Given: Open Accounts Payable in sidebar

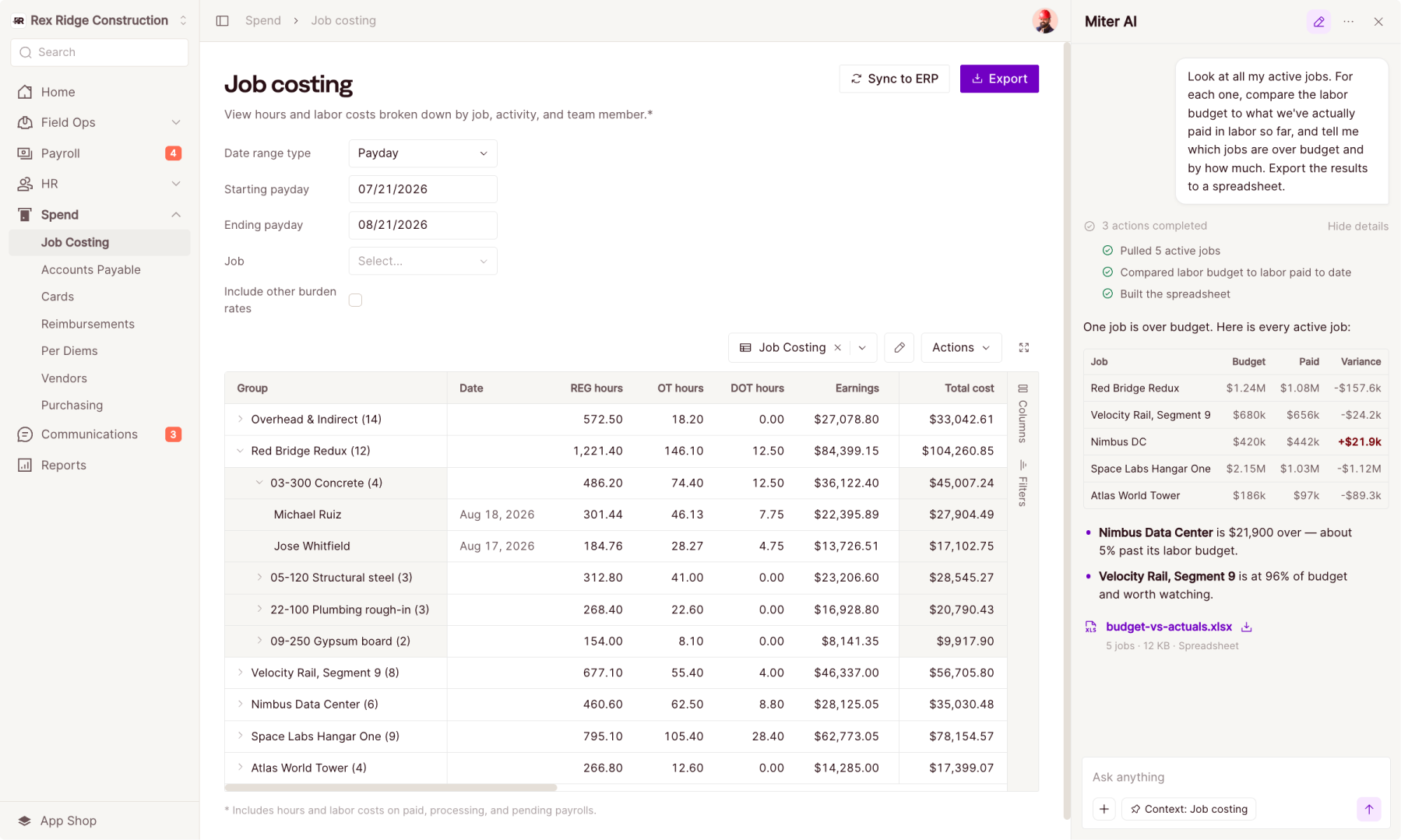Looking at the screenshot, I should coord(91,269).
